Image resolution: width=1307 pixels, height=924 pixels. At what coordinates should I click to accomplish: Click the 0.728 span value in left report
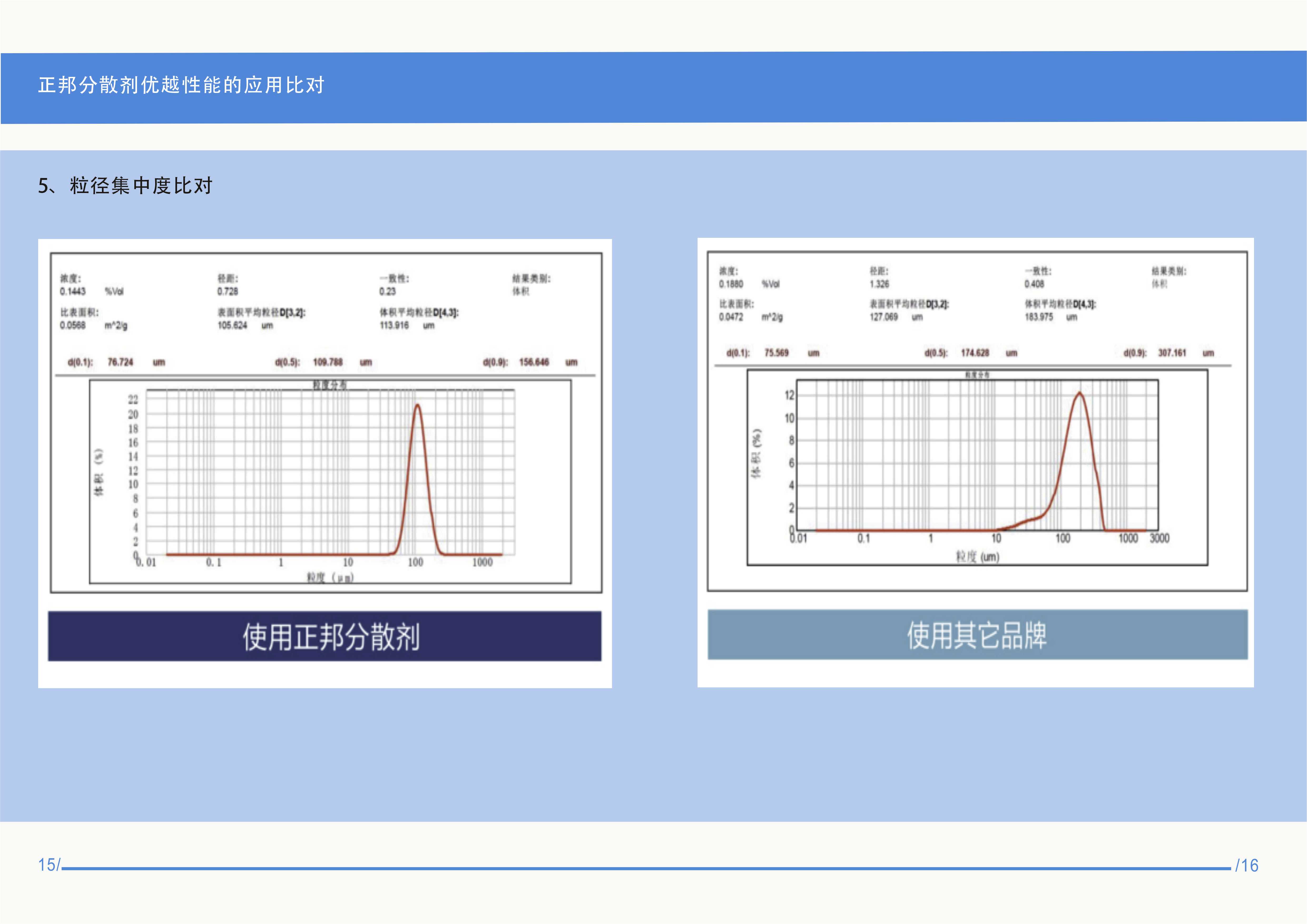[227, 291]
